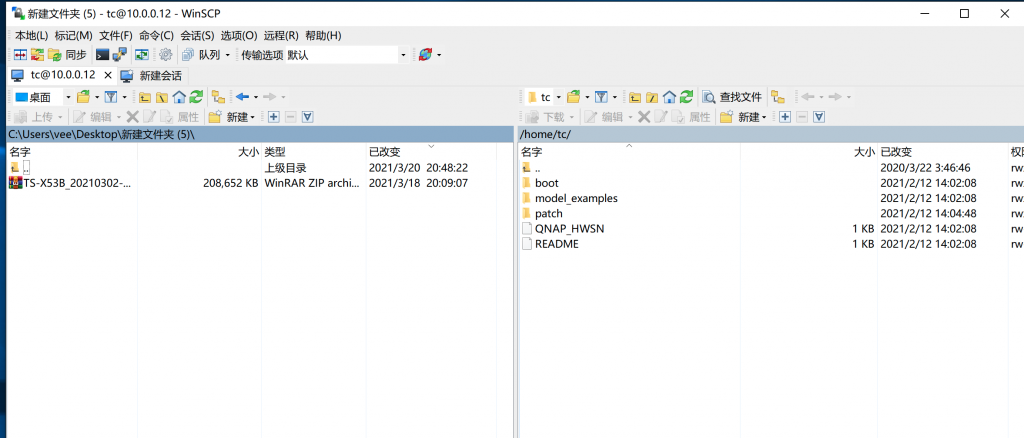The width and height of the screenshot is (1024, 438).
Task: Toggle the local panel directory tree icon
Action: click(219, 97)
